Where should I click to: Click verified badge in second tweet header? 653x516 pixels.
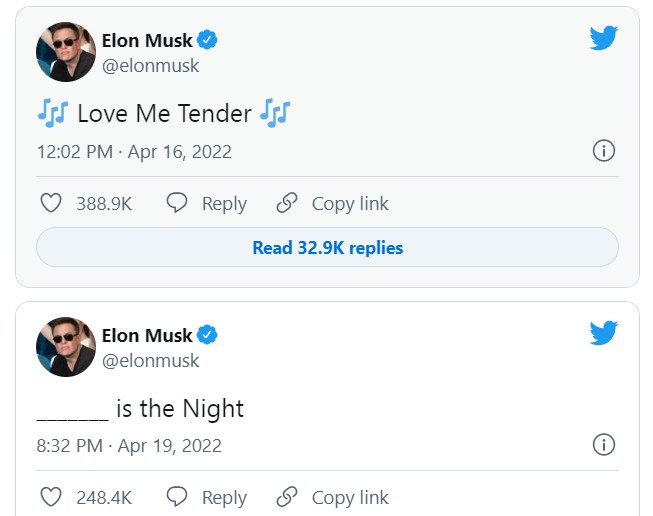pyautogui.click(x=208, y=335)
